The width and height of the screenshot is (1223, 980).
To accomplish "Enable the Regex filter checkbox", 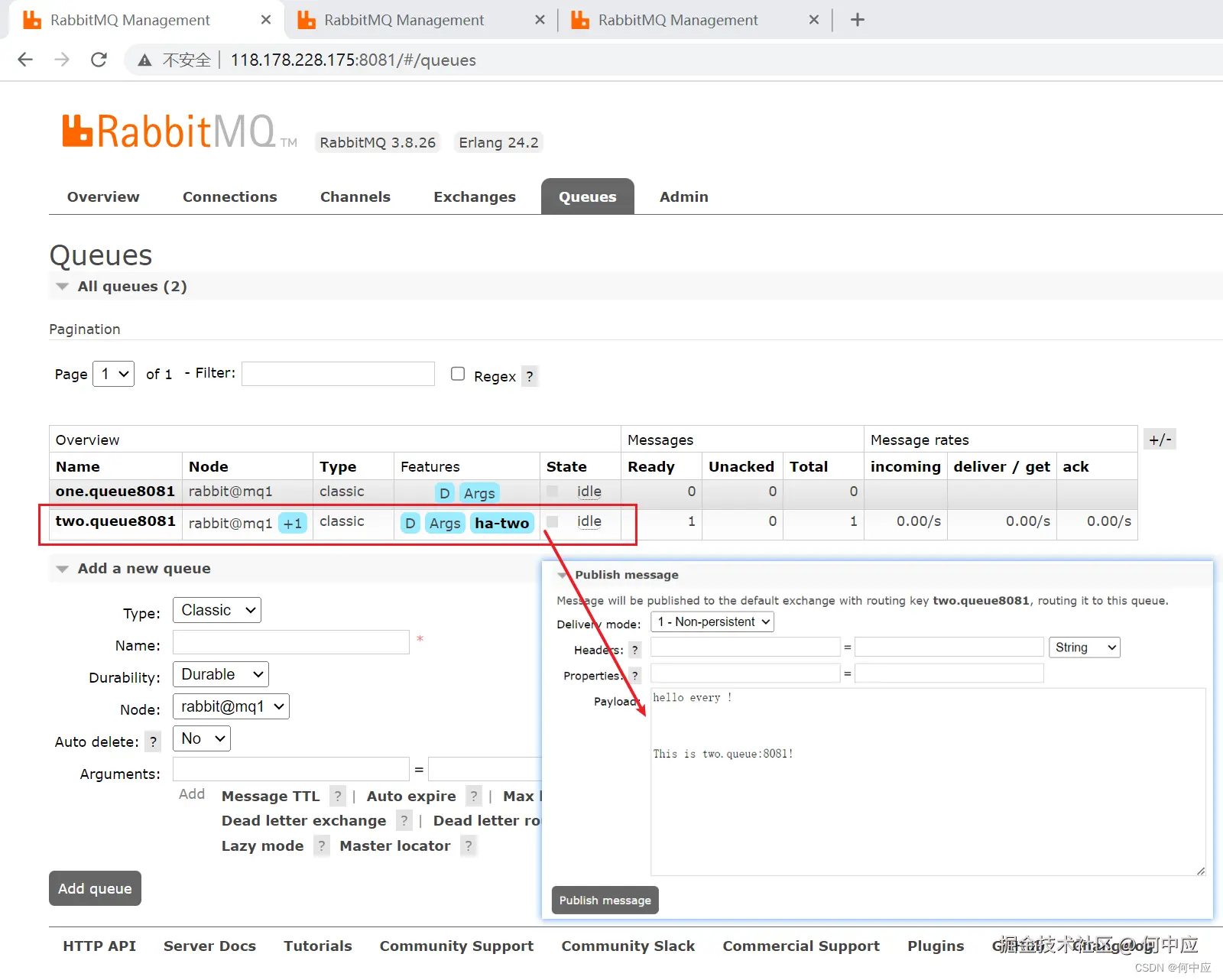I will point(458,374).
